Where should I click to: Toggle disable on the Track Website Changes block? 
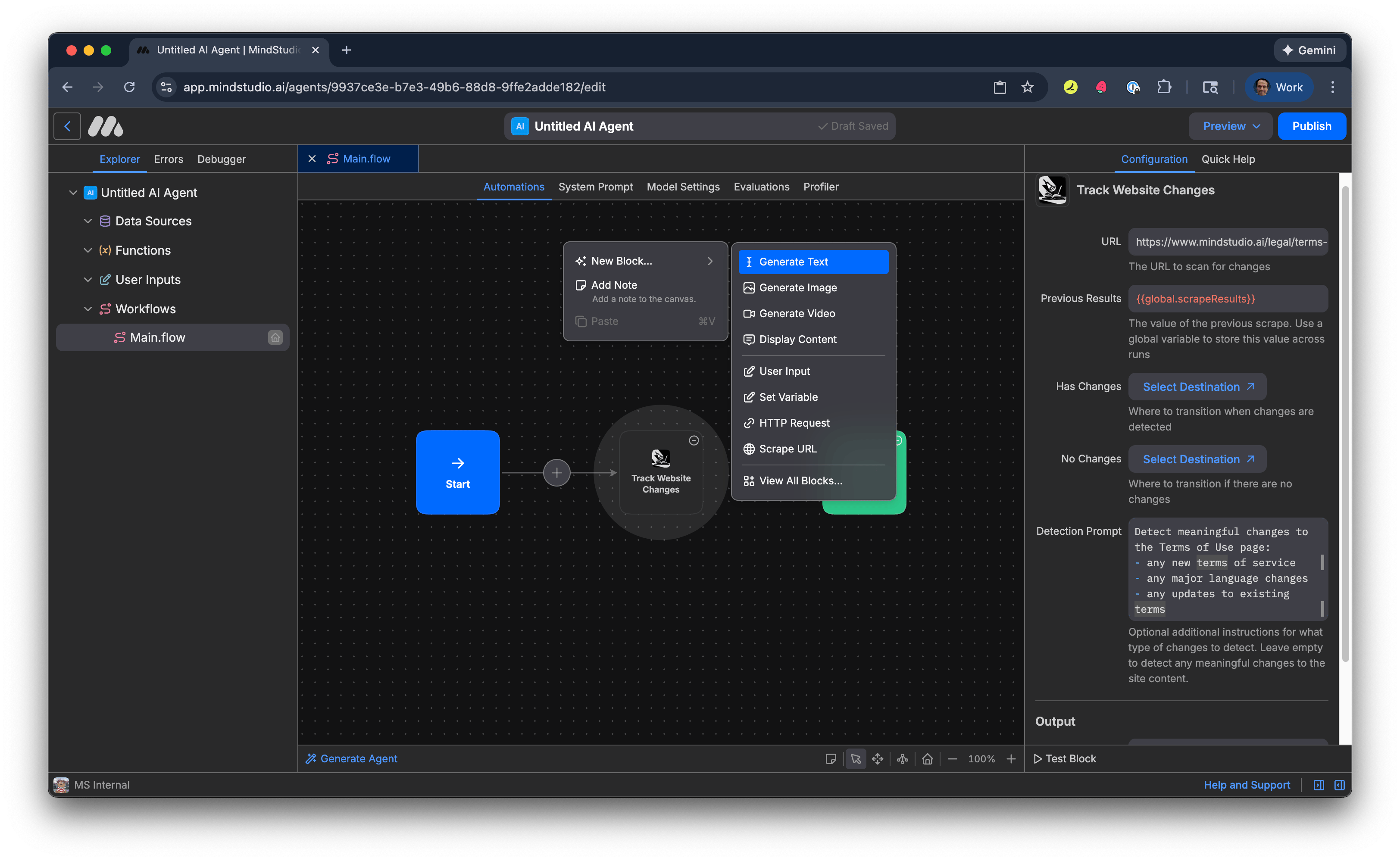[x=694, y=440]
